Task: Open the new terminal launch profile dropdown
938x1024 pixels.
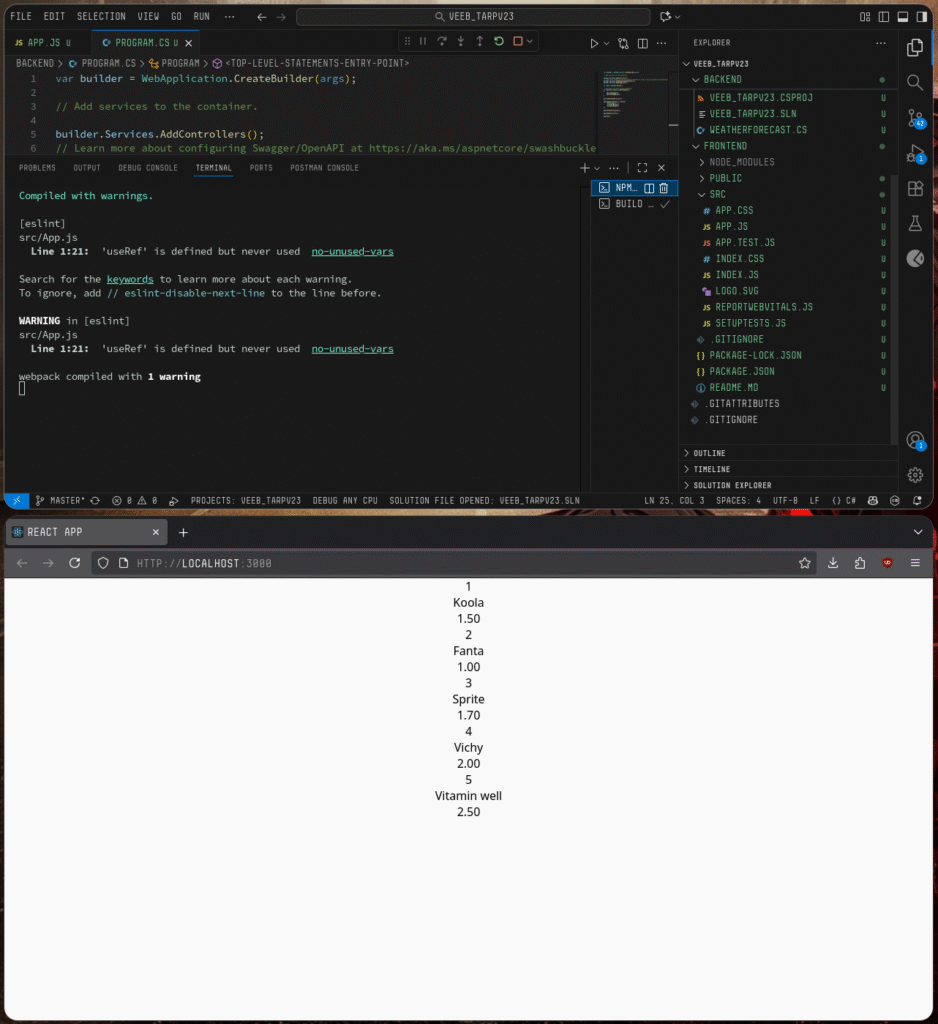Action: (597, 168)
